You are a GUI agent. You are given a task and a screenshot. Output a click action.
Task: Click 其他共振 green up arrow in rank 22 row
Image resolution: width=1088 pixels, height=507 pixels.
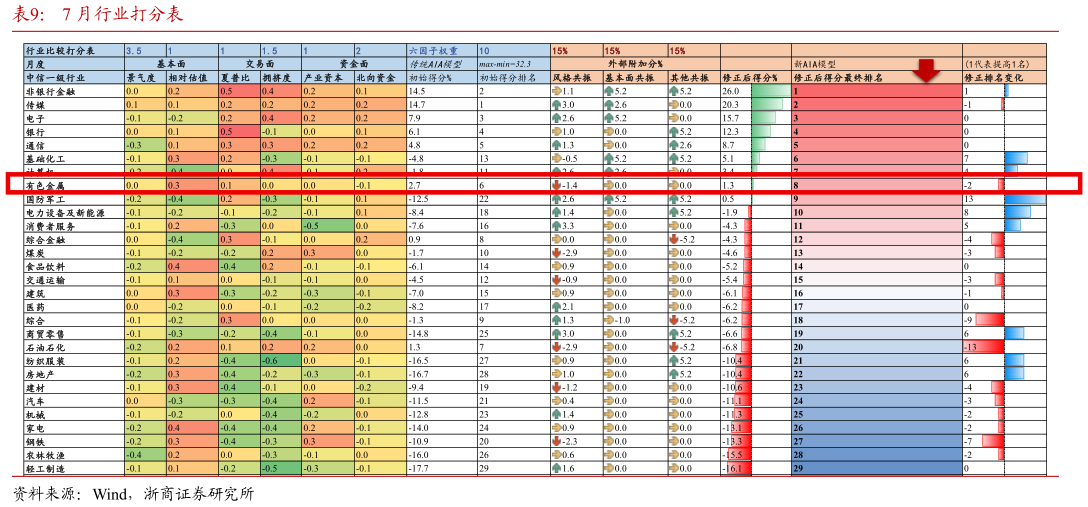(x=673, y=374)
